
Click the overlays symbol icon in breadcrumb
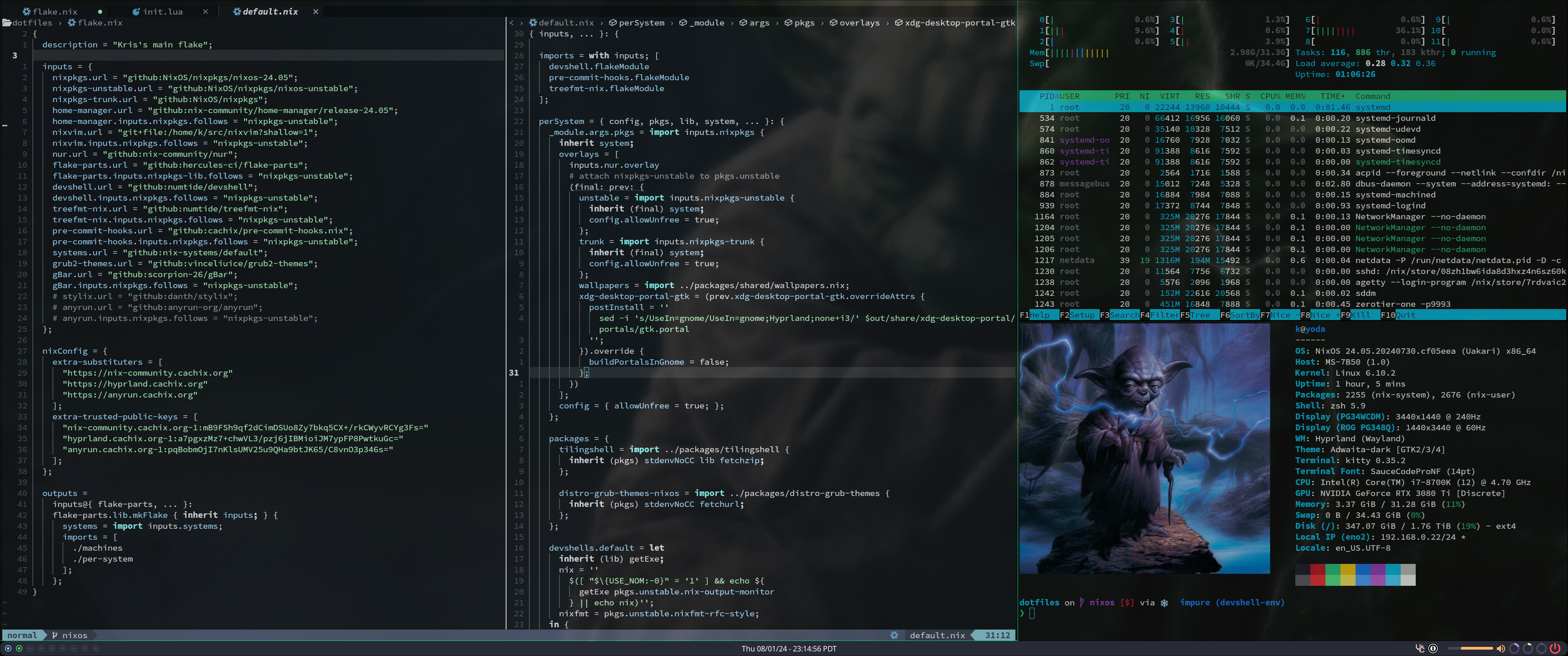tap(833, 22)
